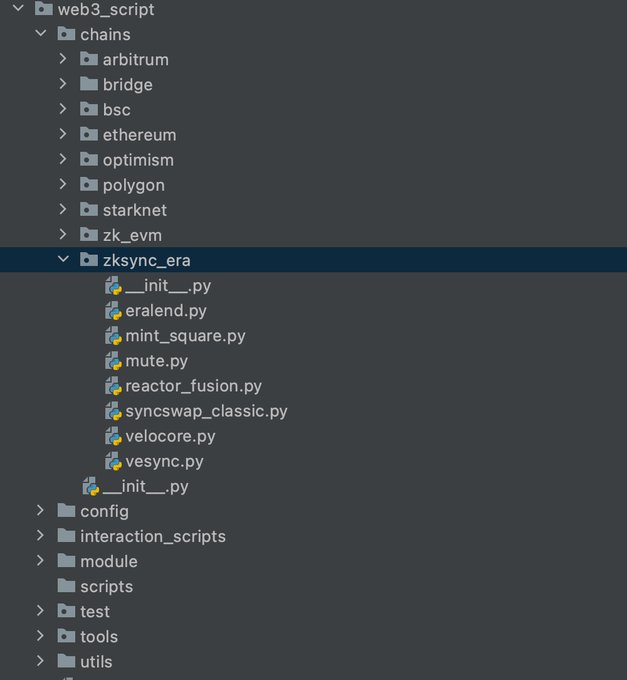Click the test package folder icon
Image resolution: width=627 pixels, height=680 pixels.
66,611
